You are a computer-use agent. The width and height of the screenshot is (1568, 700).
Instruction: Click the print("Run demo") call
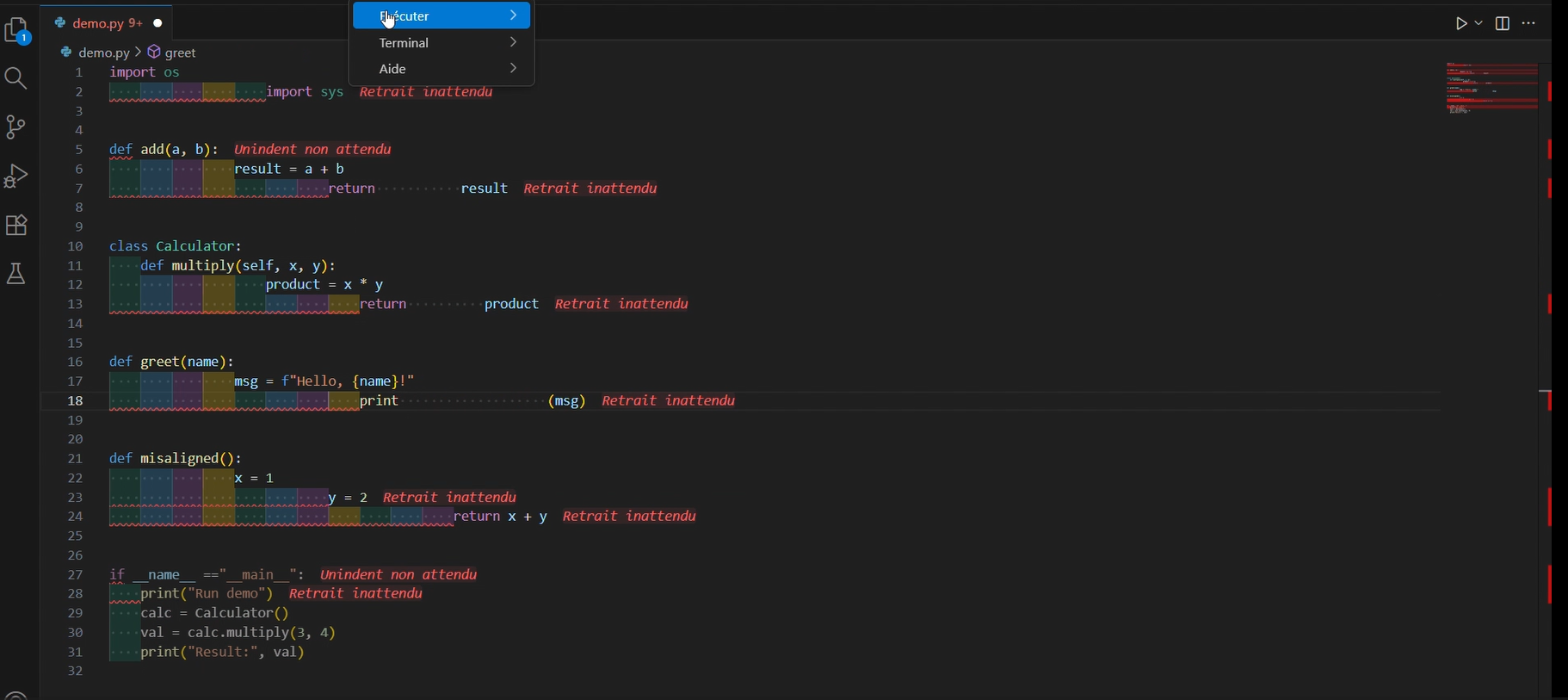pos(207,594)
